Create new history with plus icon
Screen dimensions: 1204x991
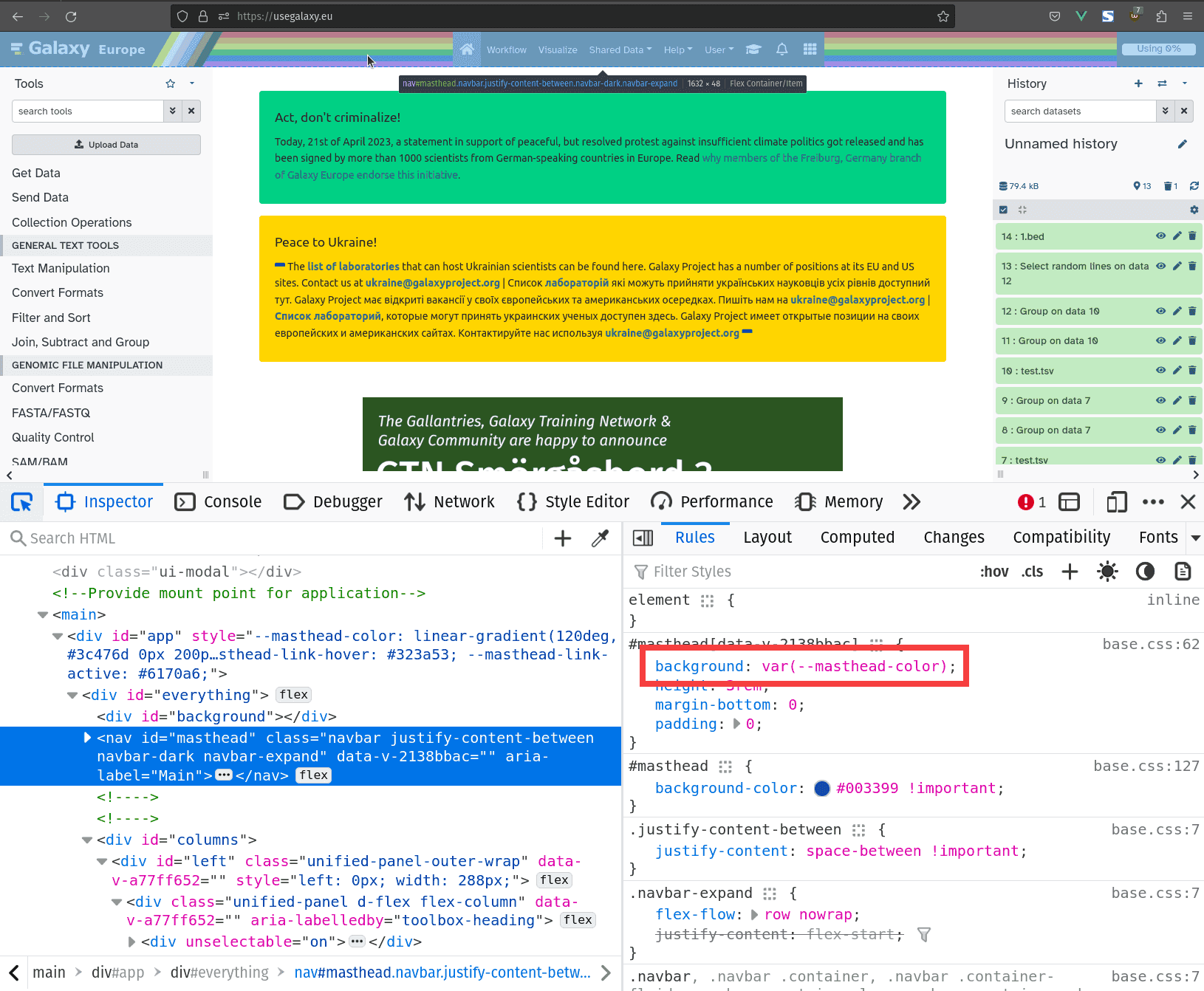click(x=1138, y=83)
